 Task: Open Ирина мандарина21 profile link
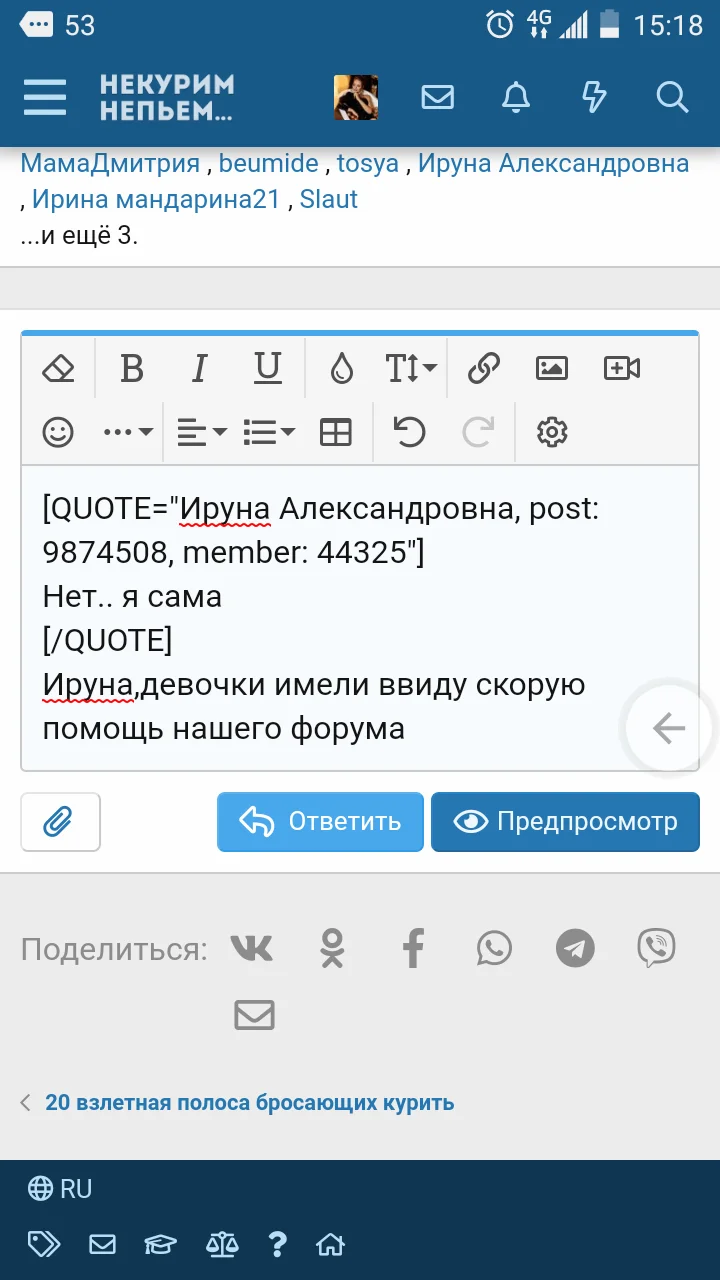[156, 199]
